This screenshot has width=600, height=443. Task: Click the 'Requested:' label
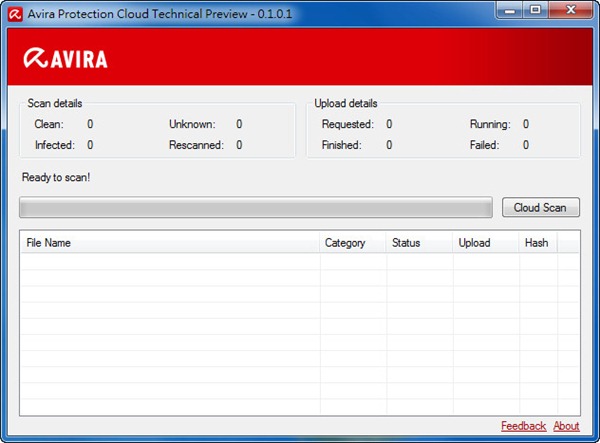point(347,124)
